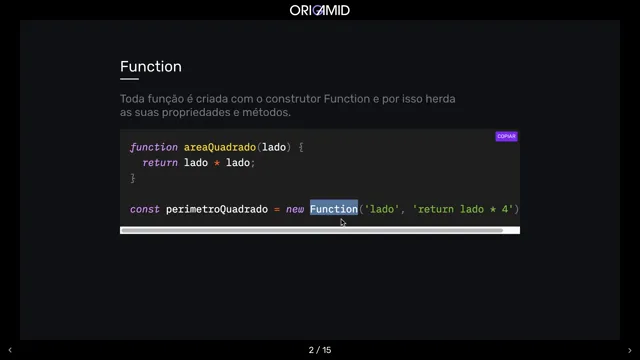Click the highlighted Function constructor word
This screenshot has width=640, height=360.
point(333,209)
